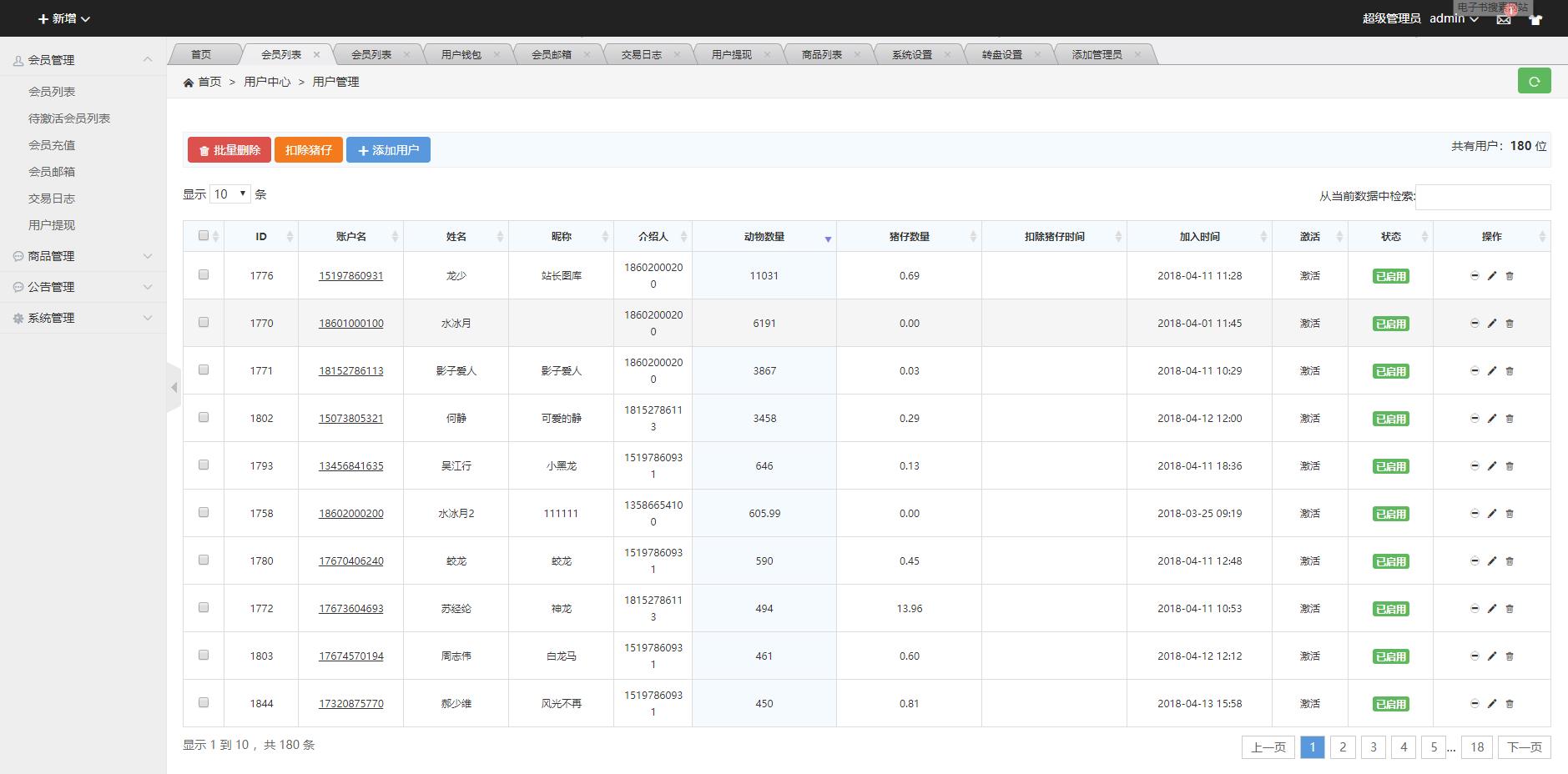Check the checkbox for user 1844

(204, 702)
